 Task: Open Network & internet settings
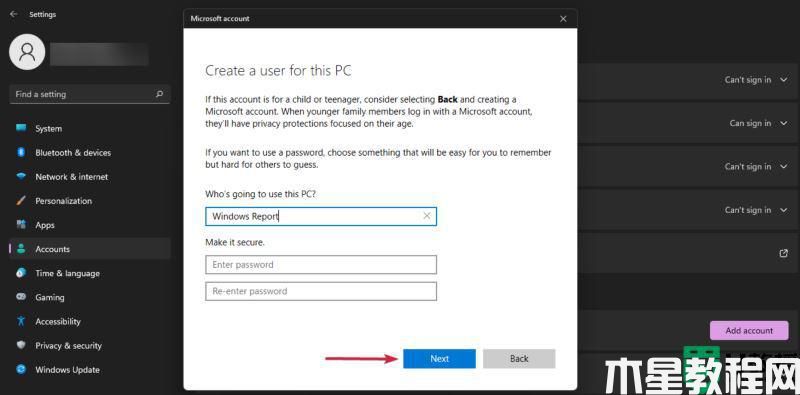(x=90, y=177)
